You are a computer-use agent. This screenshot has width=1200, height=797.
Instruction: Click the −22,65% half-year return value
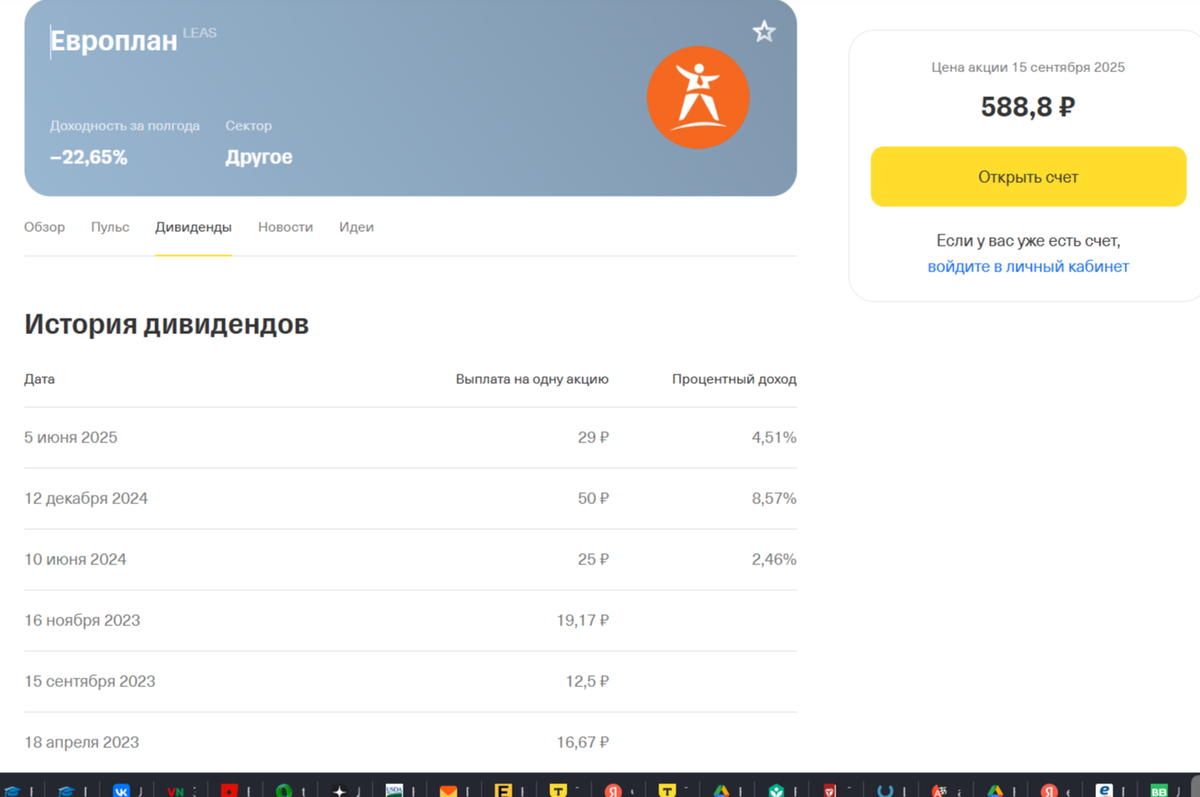(89, 157)
